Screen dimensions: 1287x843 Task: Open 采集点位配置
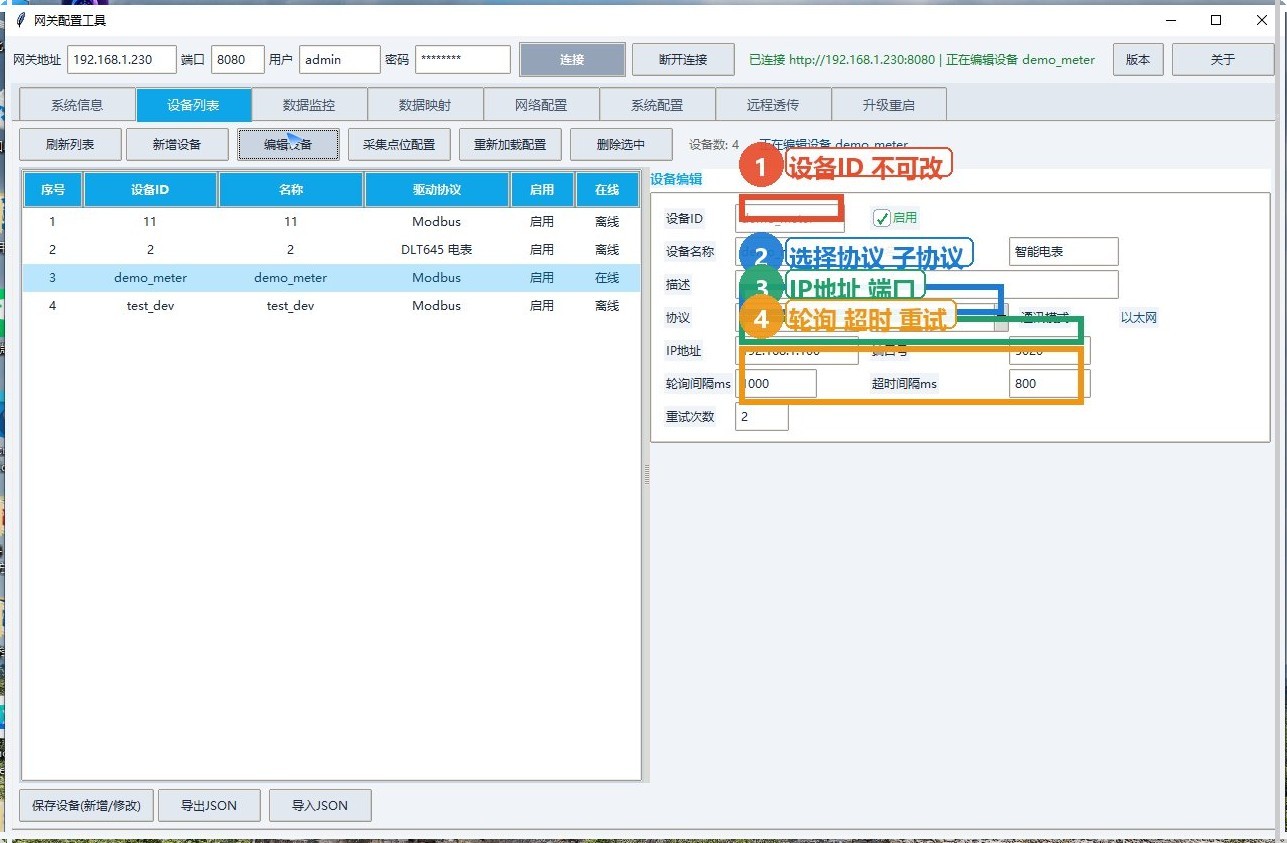click(399, 144)
